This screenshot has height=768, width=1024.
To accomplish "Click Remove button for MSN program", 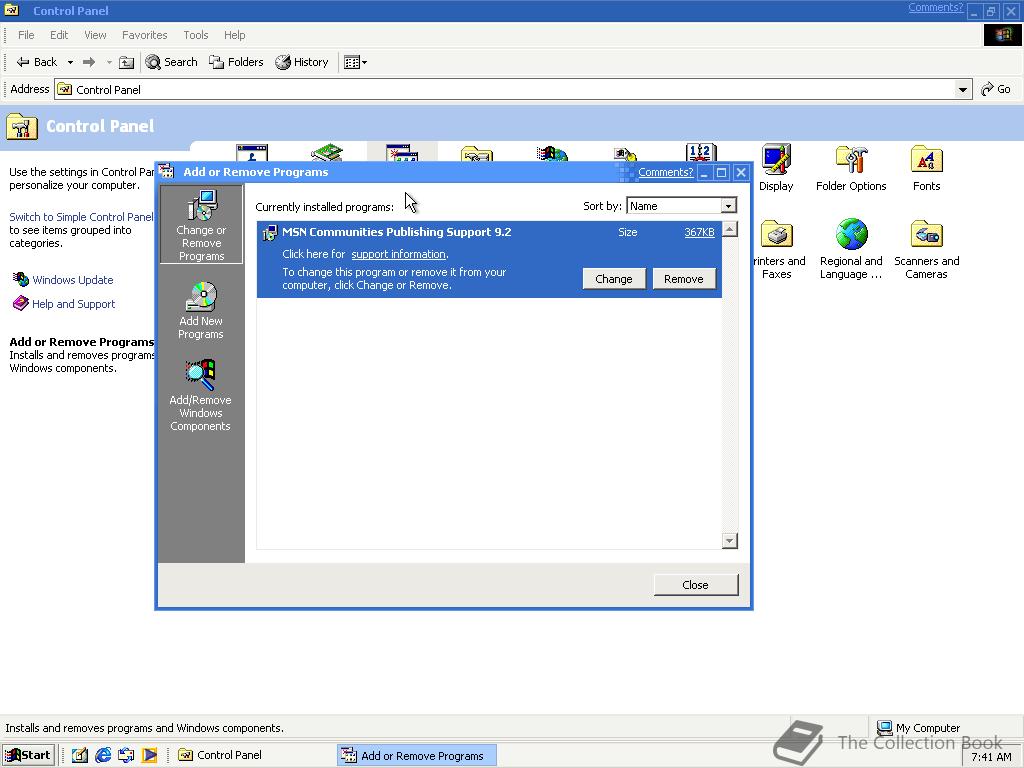I will [683, 279].
